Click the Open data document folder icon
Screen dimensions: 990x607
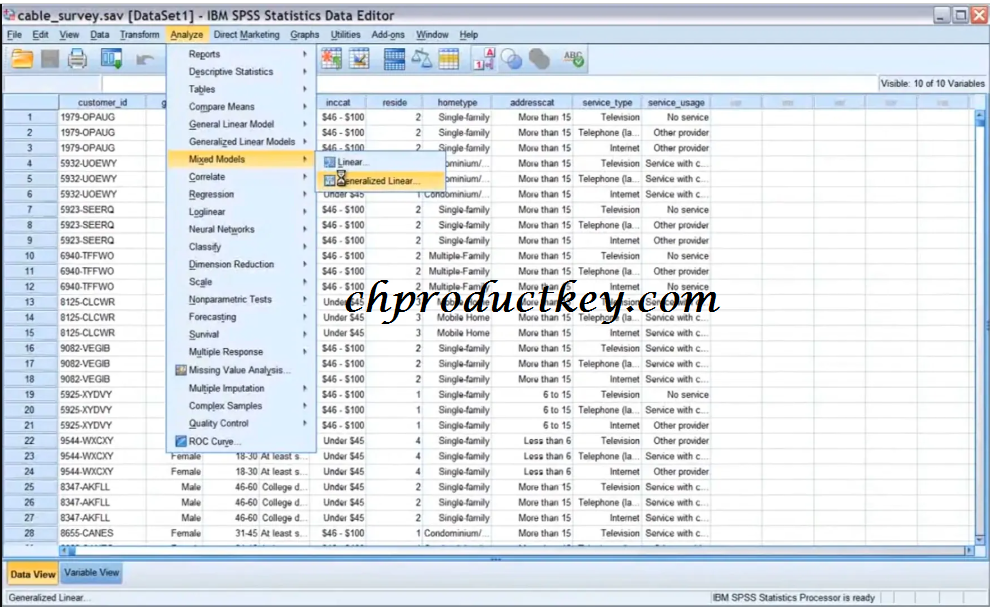click(22, 59)
